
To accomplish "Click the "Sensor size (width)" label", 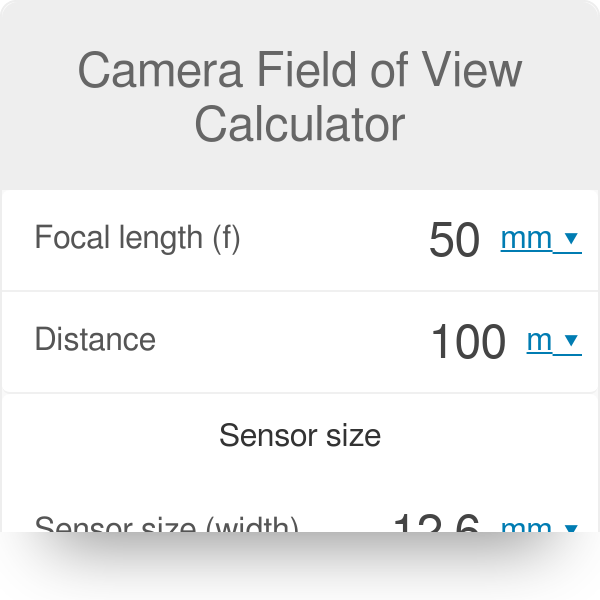I will pos(166,526).
